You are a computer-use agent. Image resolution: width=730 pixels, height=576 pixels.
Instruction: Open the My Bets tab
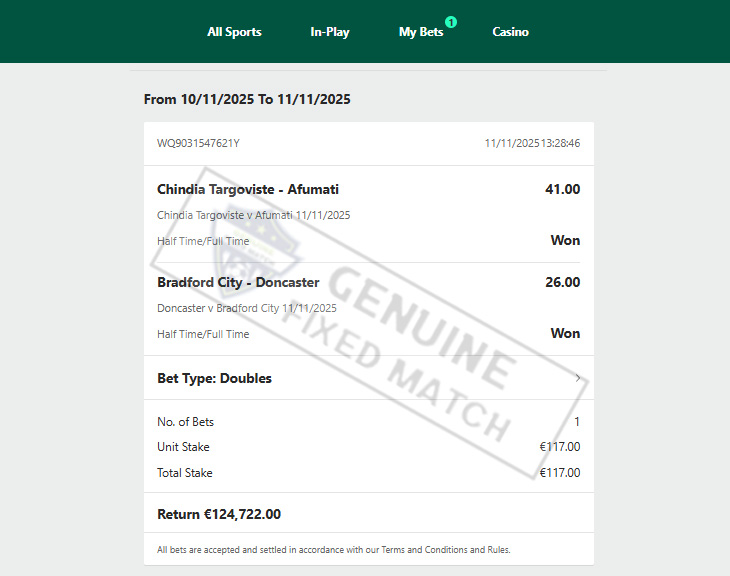coord(420,32)
